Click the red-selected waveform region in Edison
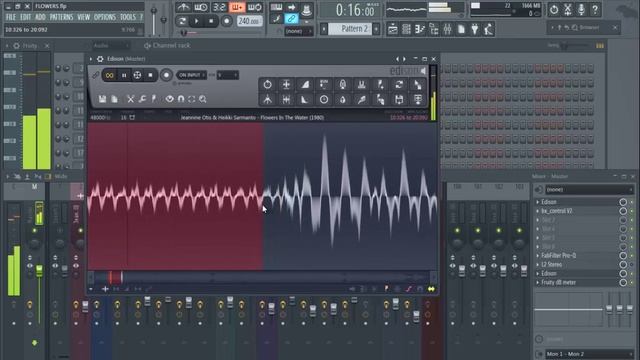This screenshot has width=640, height=360. pyautogui.click(x=176, y=196)
